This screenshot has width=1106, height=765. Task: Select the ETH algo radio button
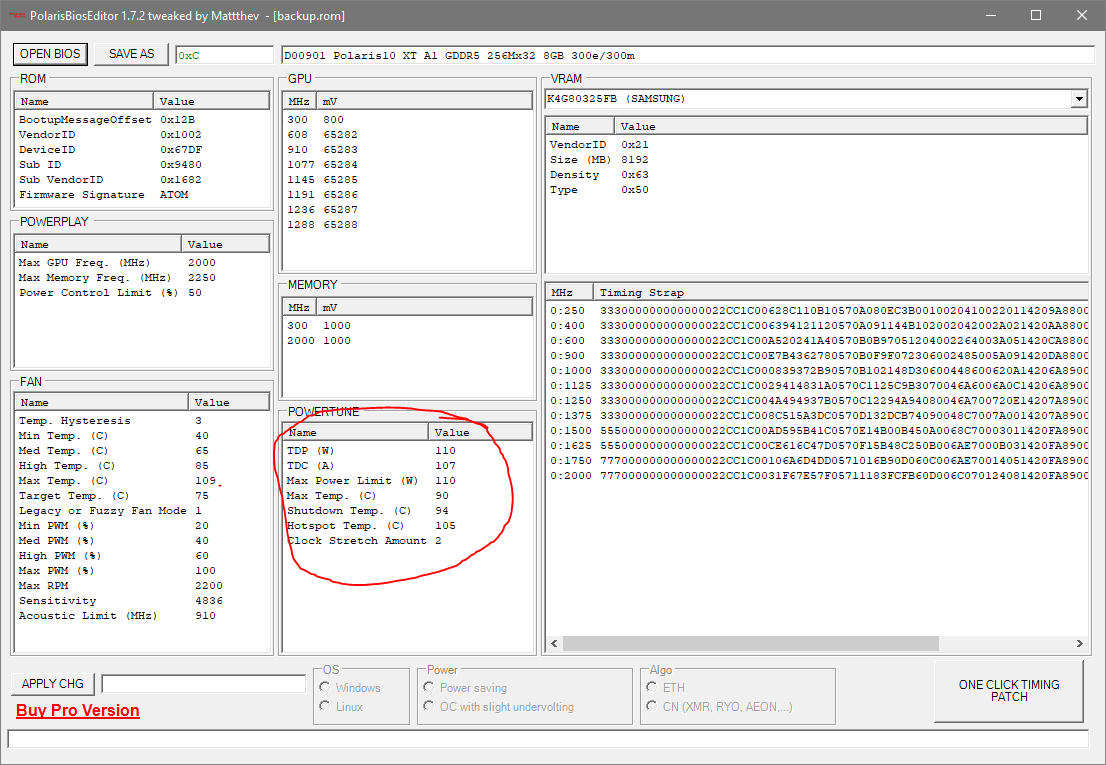[666, 687]
